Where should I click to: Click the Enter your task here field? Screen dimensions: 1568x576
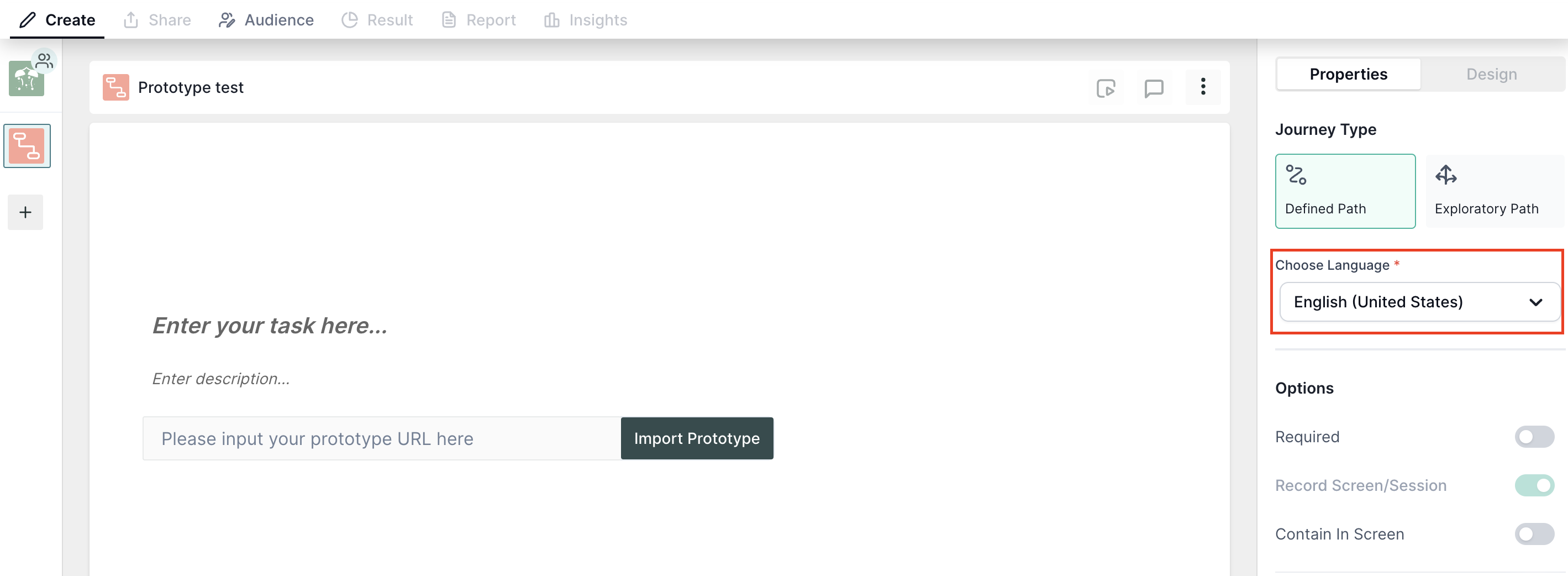[x=270, y=326]
